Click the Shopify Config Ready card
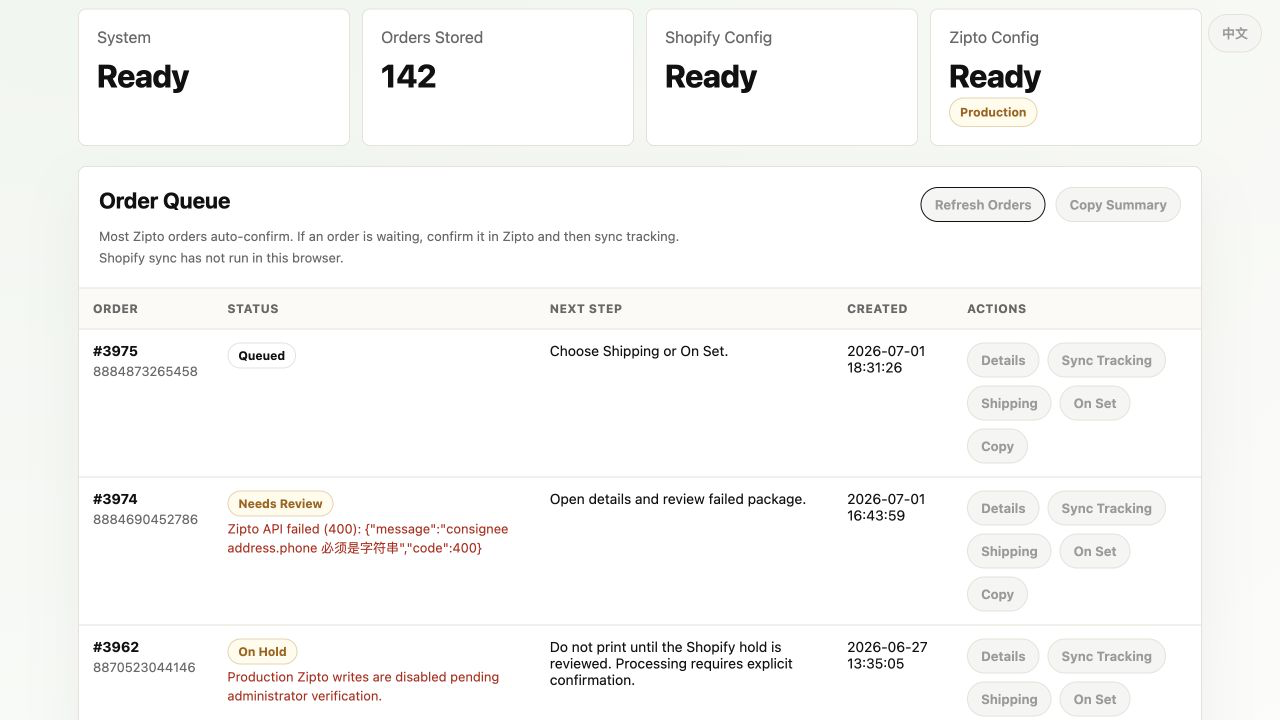 tap(782, 77)
